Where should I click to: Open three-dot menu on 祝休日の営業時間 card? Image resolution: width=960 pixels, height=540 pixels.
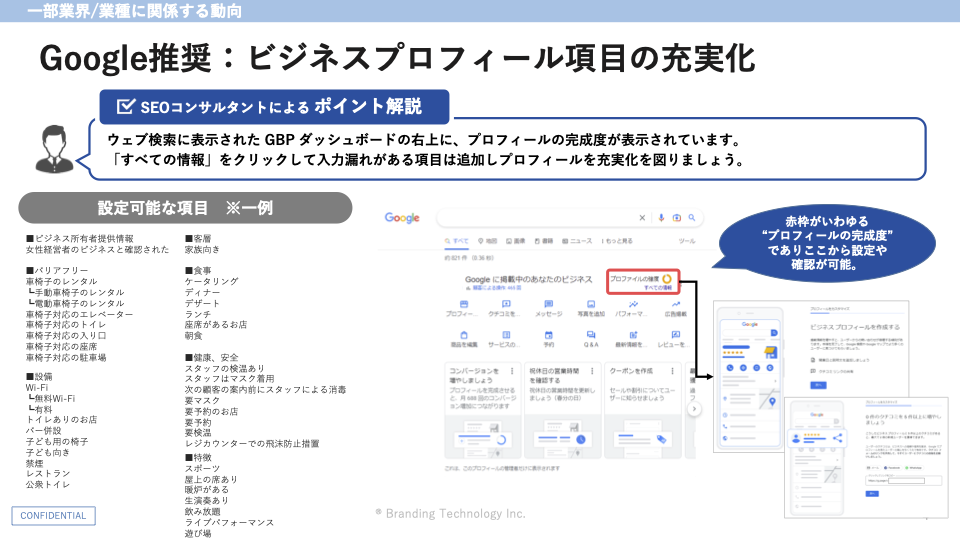(x=592, y=371)
